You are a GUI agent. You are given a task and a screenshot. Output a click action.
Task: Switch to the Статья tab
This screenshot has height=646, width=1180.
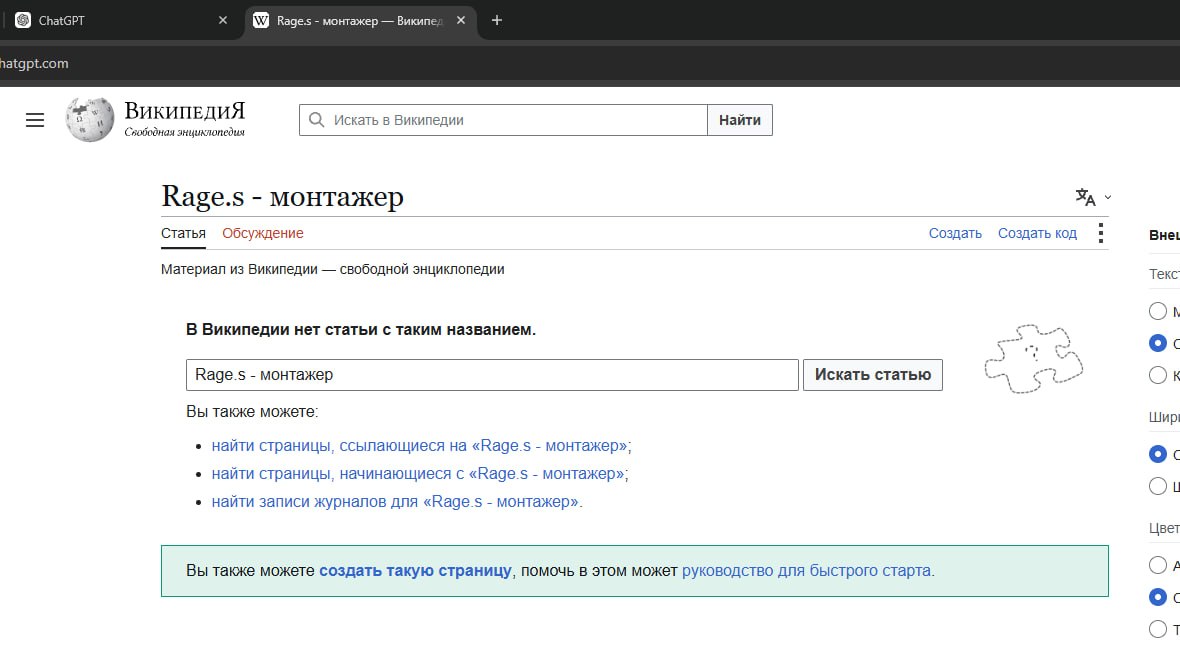pyautogui.click(x=183, y=233)
